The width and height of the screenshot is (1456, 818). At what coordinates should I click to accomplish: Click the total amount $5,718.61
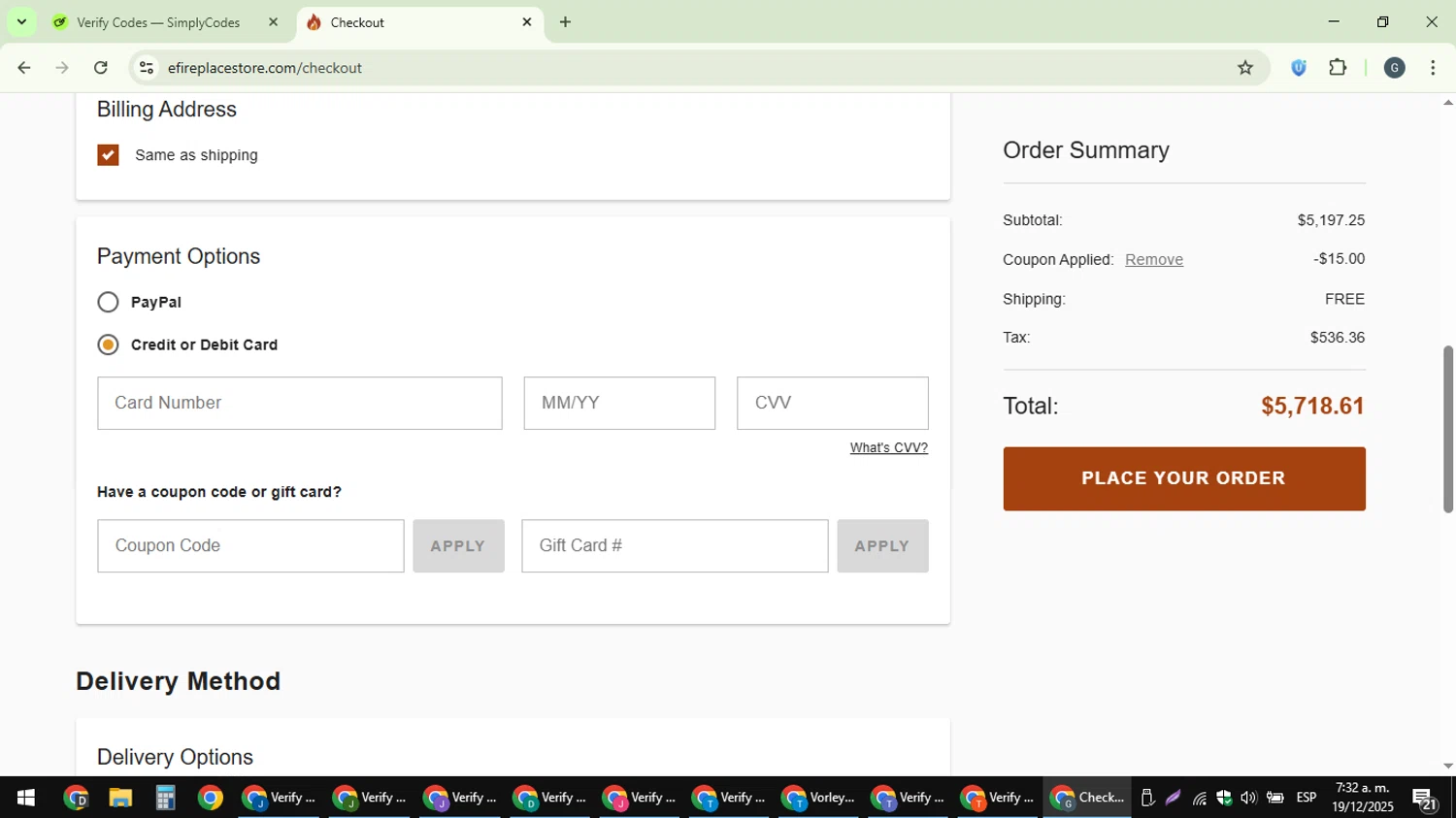(1312, 406)
